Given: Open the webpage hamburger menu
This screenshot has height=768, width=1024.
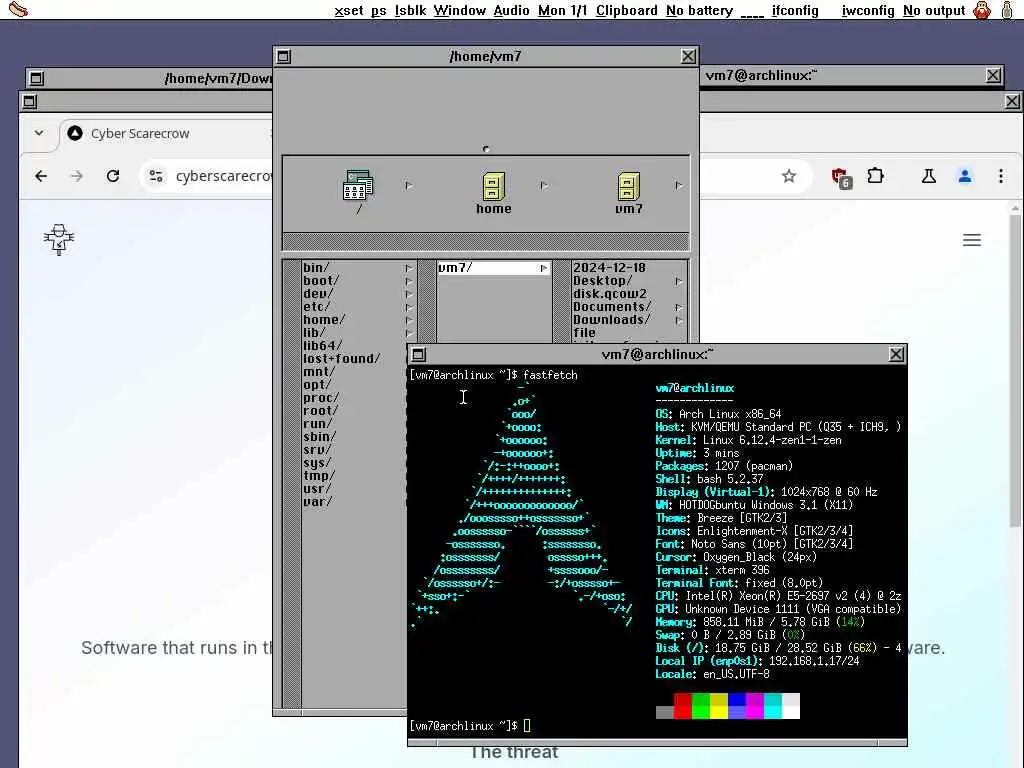Looking at the screenshot, I should (x=972, y=240).
